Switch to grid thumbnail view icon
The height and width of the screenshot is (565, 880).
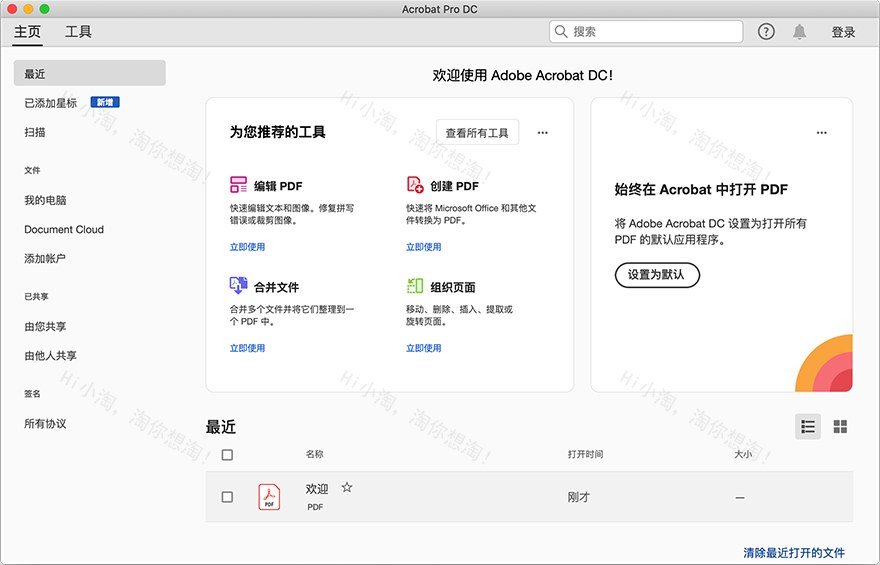click(x=840, y=426)
